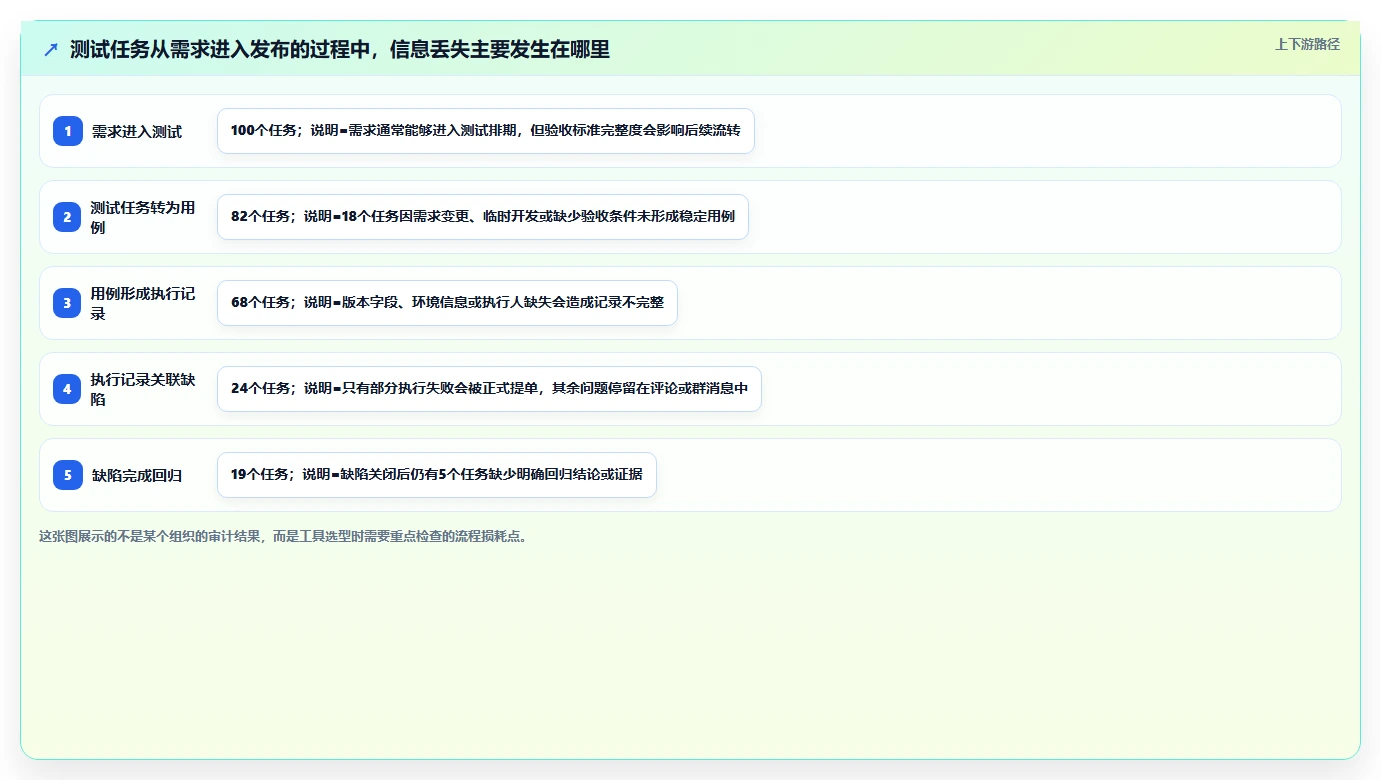Image resolution: width=1381 pixels, height=780 pixels.
Task: Click the arrow icon beside the title
Action: (51, 50)
